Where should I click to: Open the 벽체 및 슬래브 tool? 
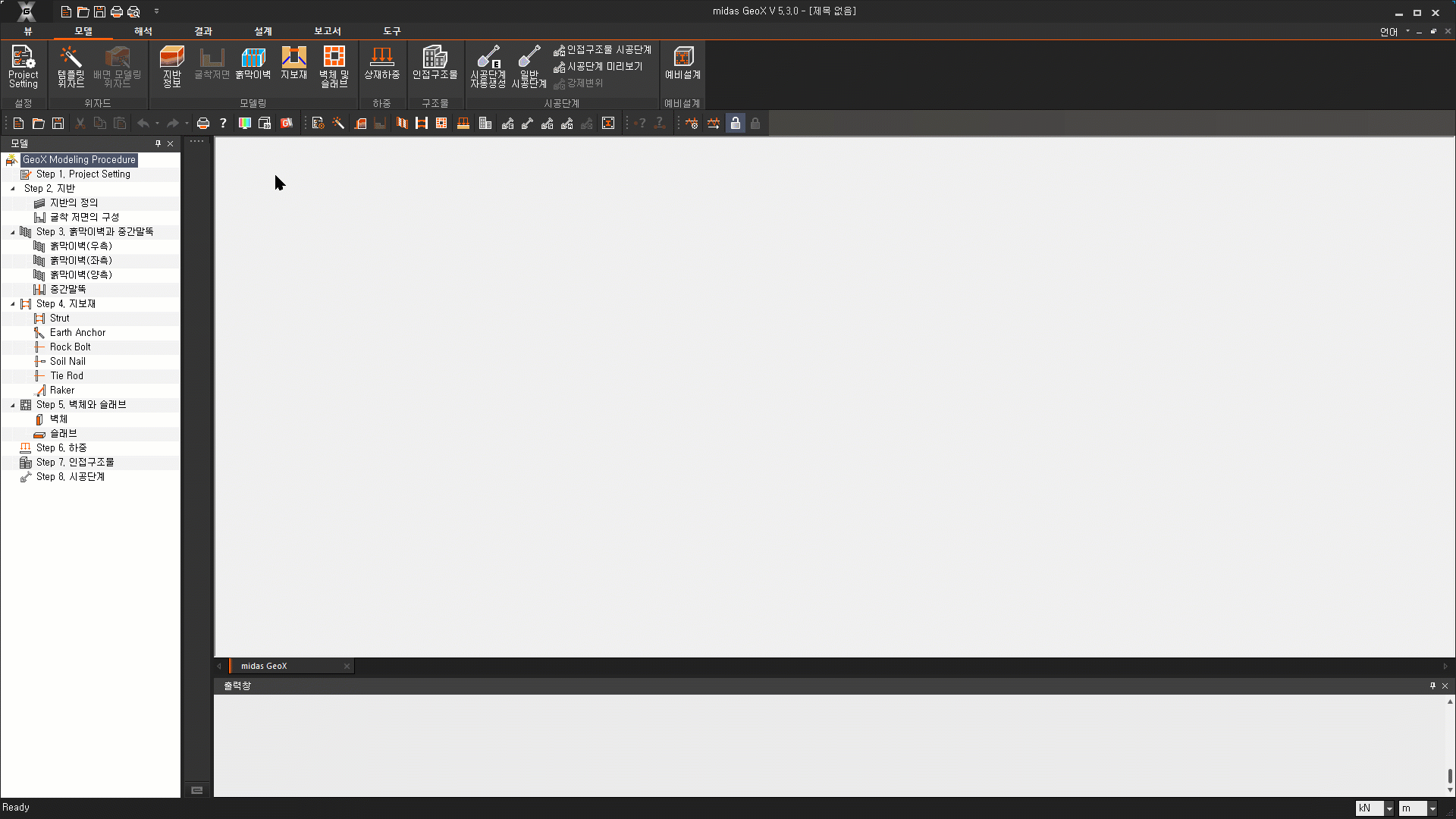[334, 67]
